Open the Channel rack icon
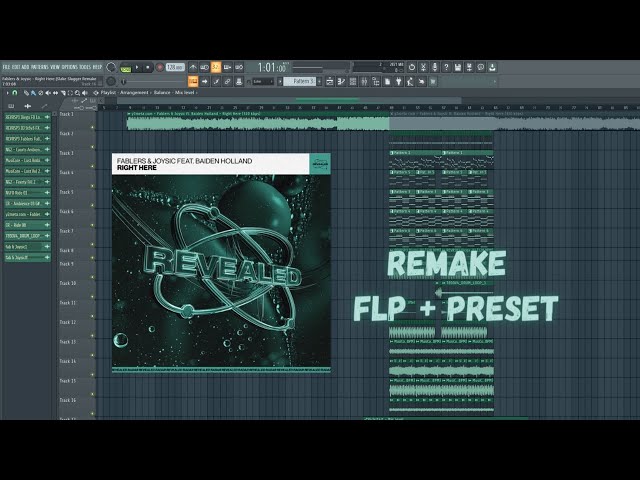 coord(353,82)
